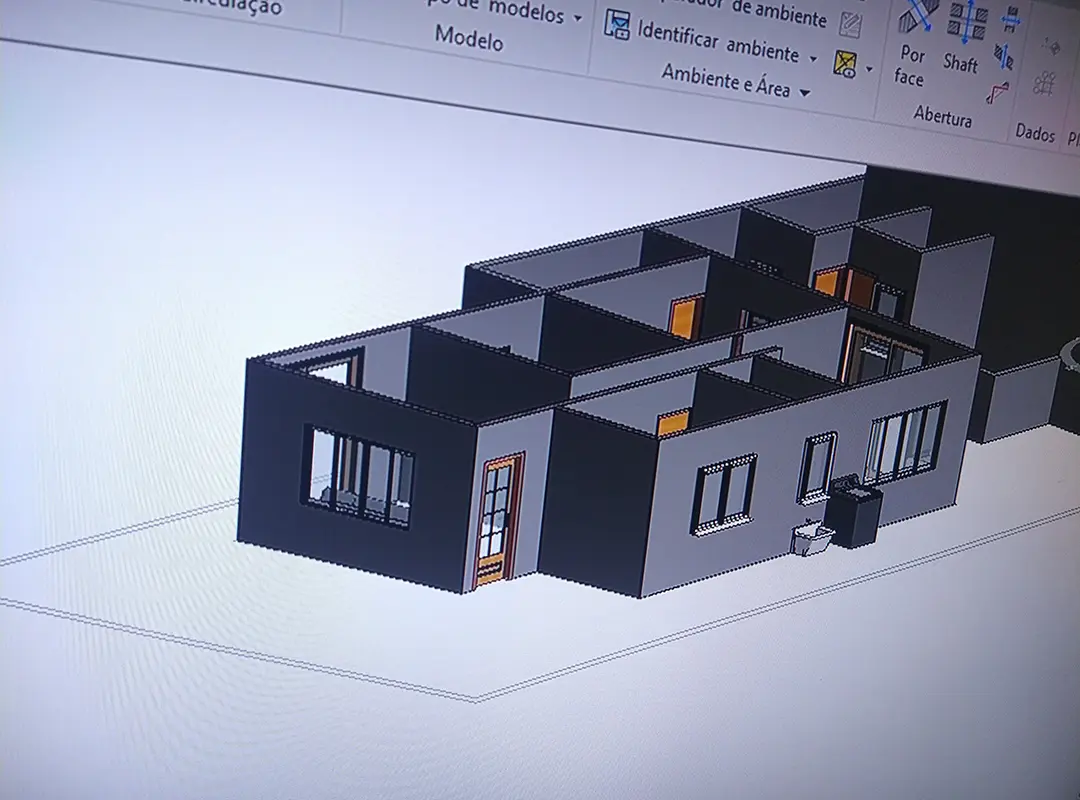The height and width of the screenshot is (800, 1080).
Task: Select the white laundry sink outside
Action: pyautogui.click(x=811, y=540)
